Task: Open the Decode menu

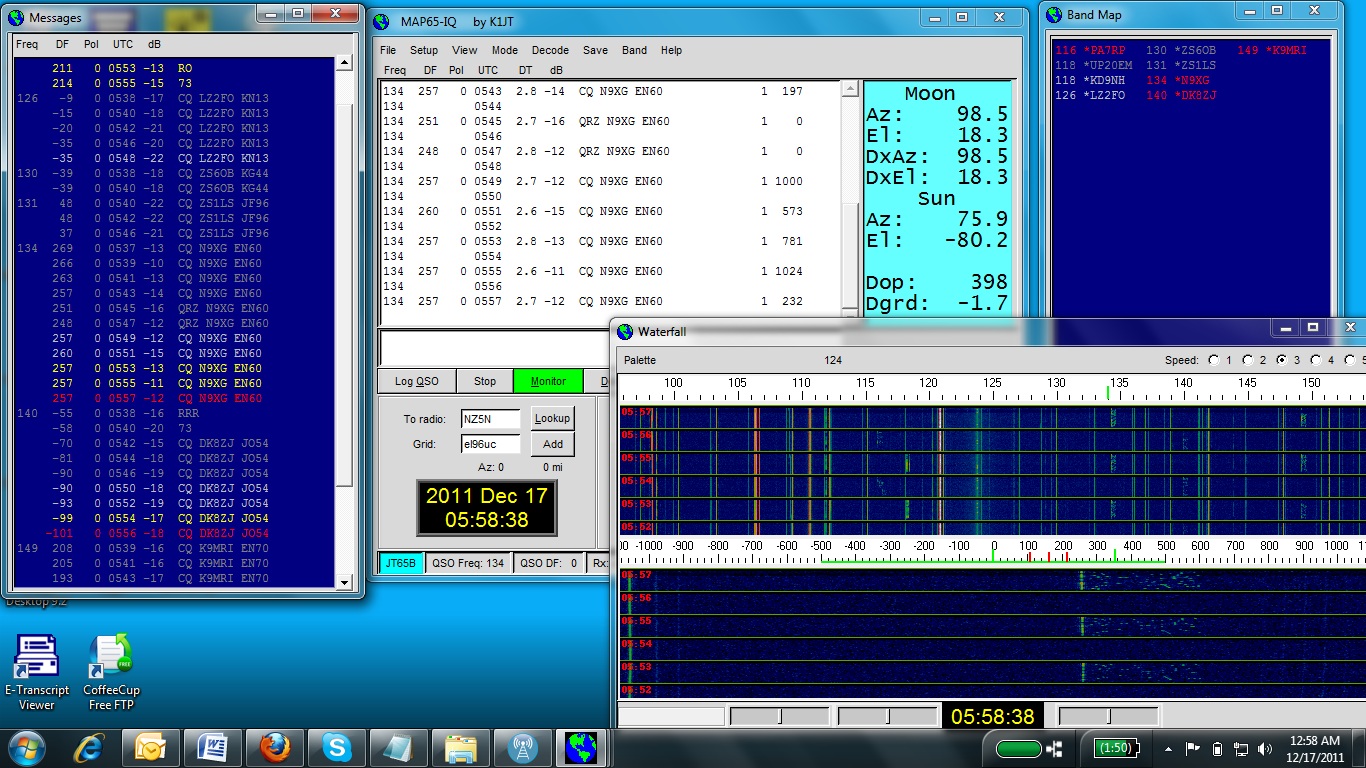Action: (x=550, y=50)
